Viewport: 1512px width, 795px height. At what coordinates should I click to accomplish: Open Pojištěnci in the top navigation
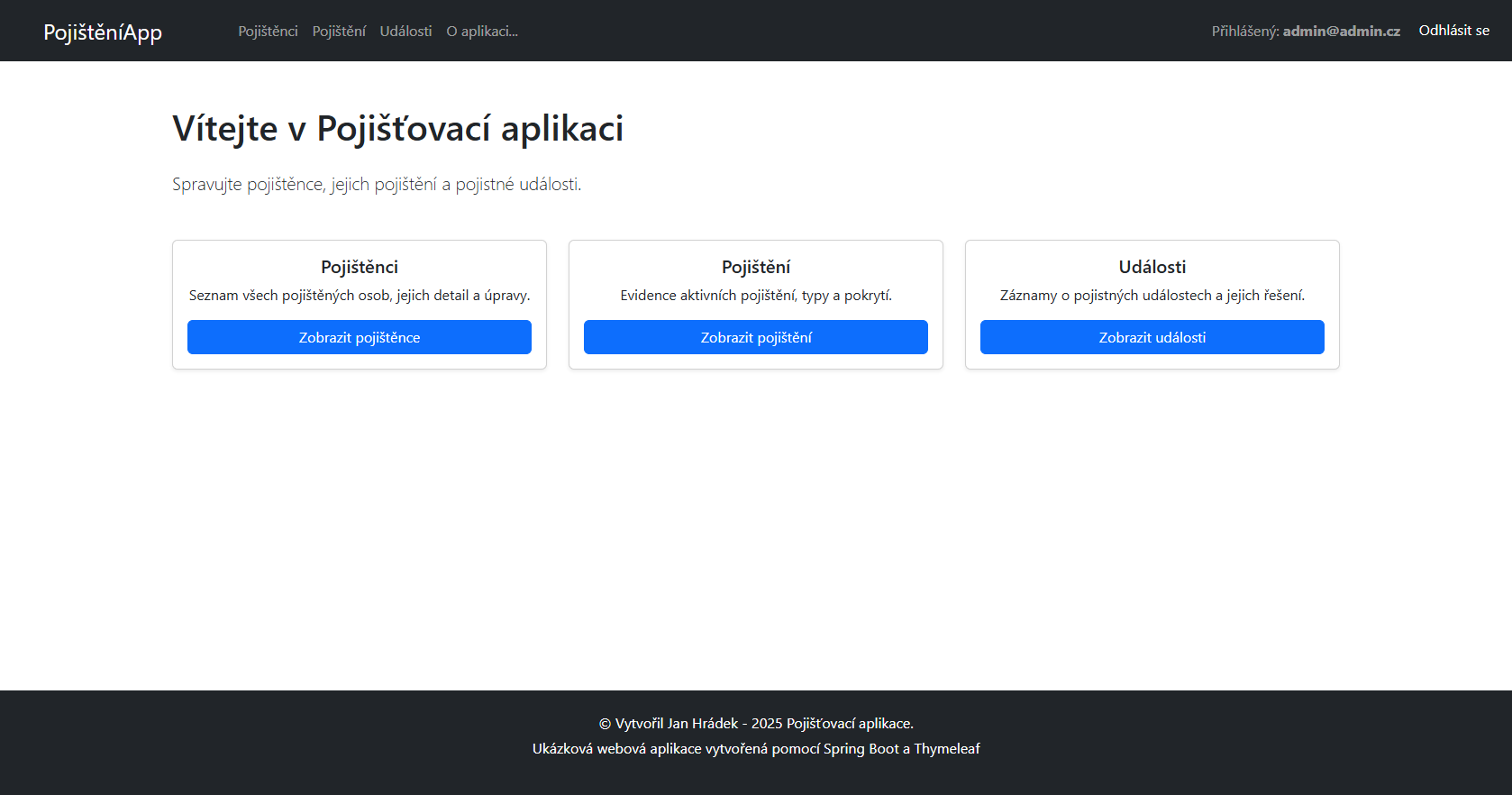[x=268, y=32]
